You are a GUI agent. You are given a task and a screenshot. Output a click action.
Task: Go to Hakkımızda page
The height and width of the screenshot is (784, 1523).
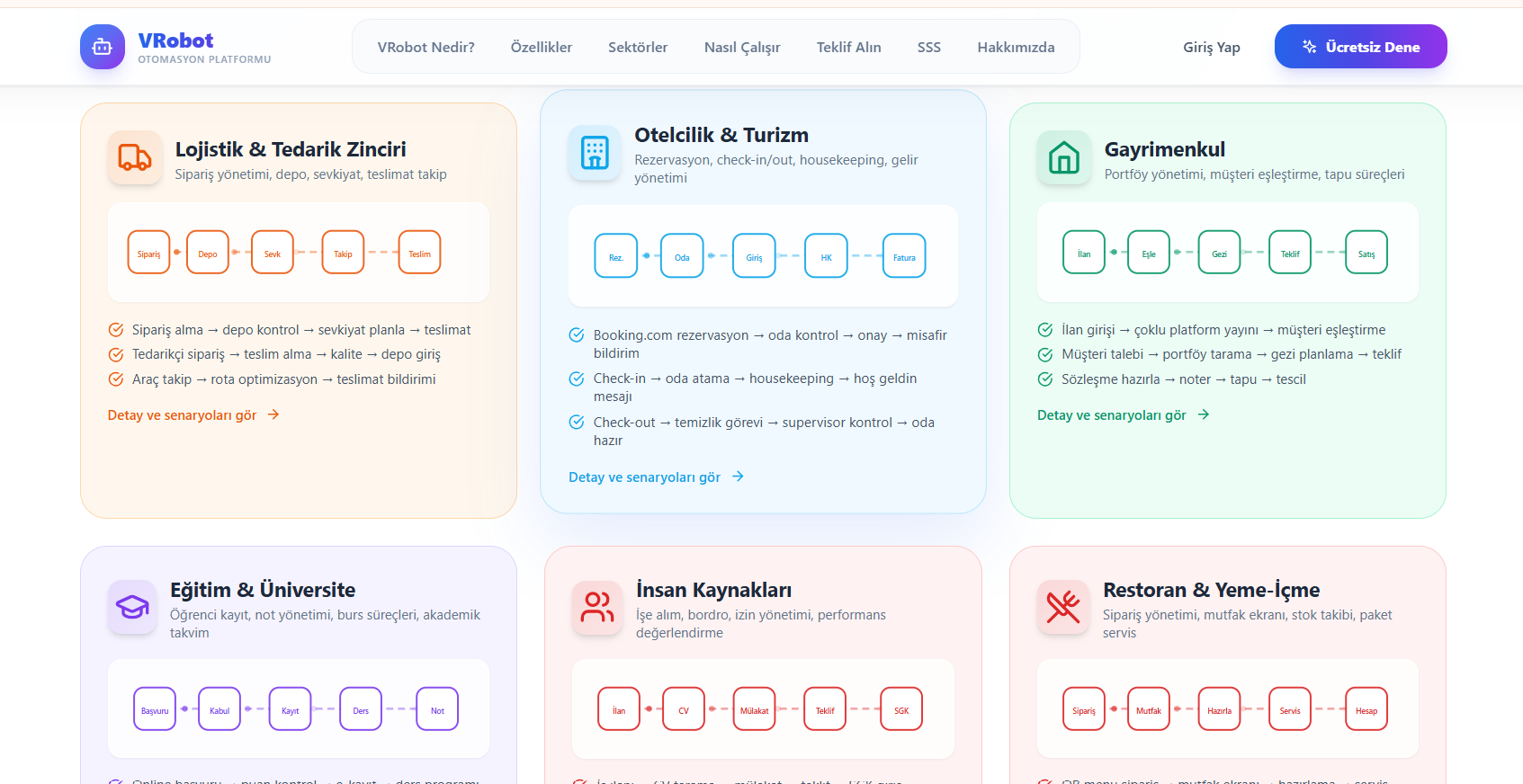pyautogui.click(x=1017, y=47)
